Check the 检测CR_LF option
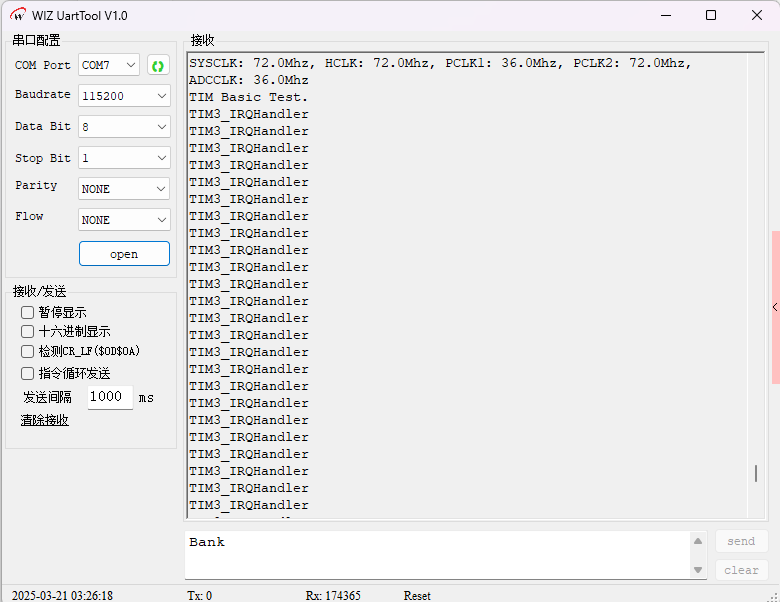780x602 pixels. (28, 351)
